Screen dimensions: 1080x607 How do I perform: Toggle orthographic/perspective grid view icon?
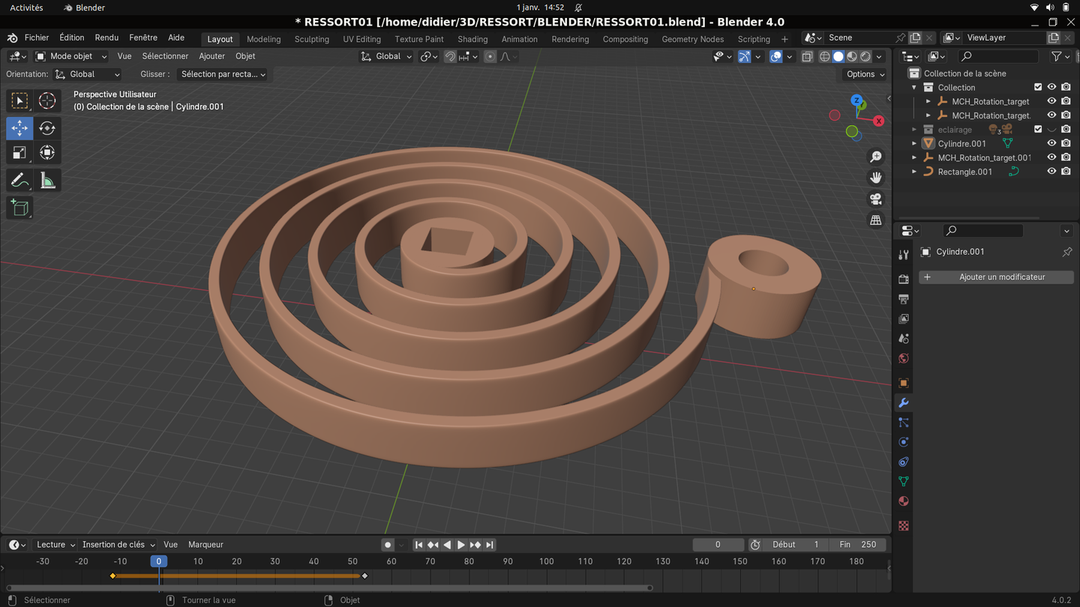pos(876,220)
